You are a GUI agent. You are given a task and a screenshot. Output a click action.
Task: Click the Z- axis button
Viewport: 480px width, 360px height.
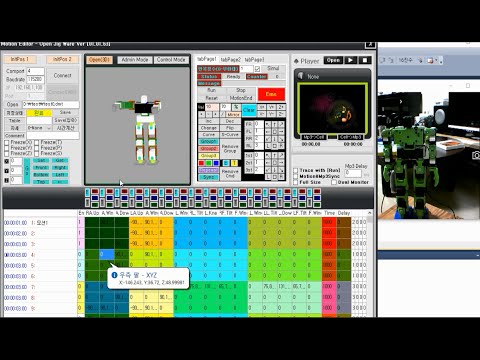point(281,114)
